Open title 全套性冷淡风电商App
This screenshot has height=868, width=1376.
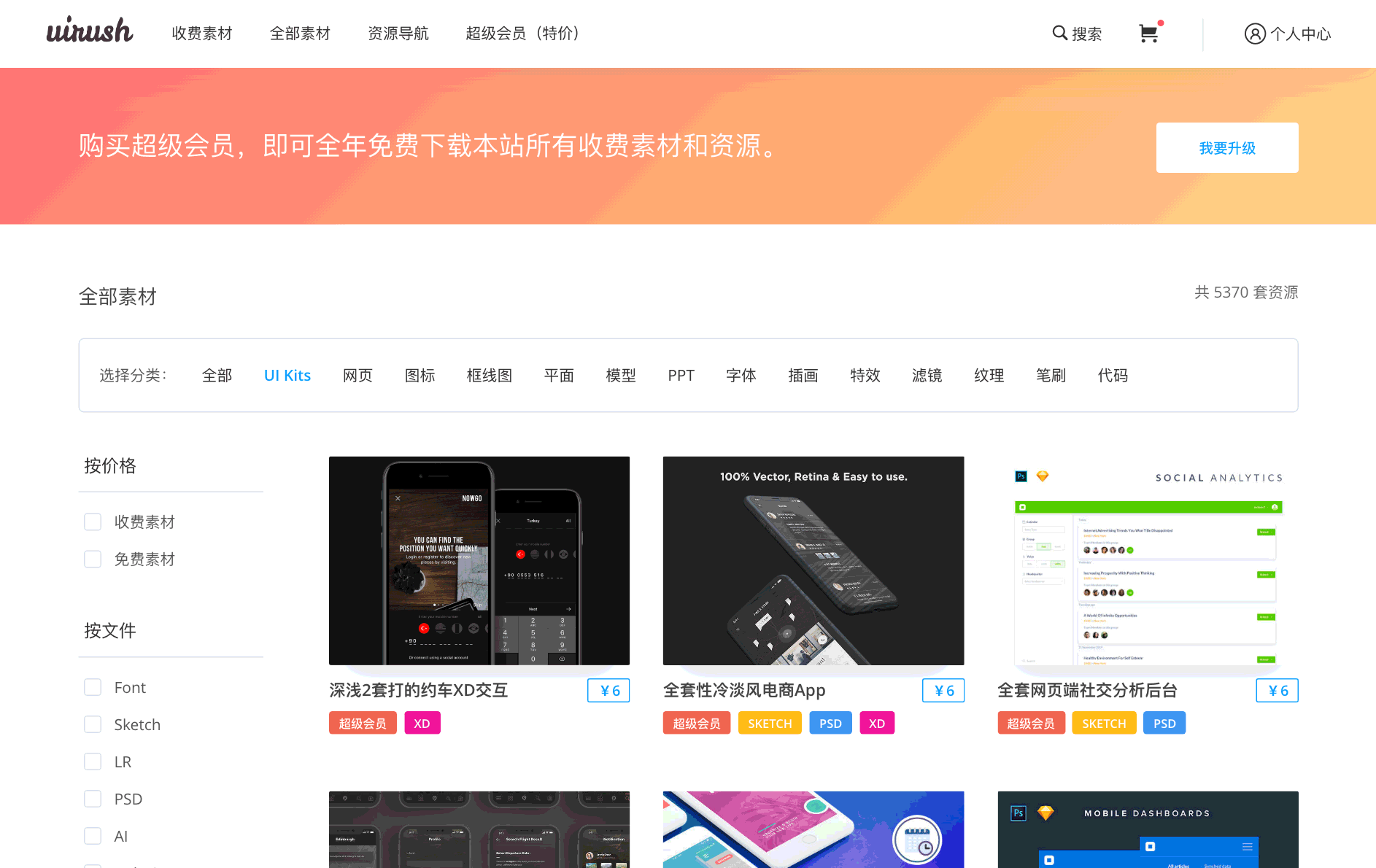[x=745, y=691]
